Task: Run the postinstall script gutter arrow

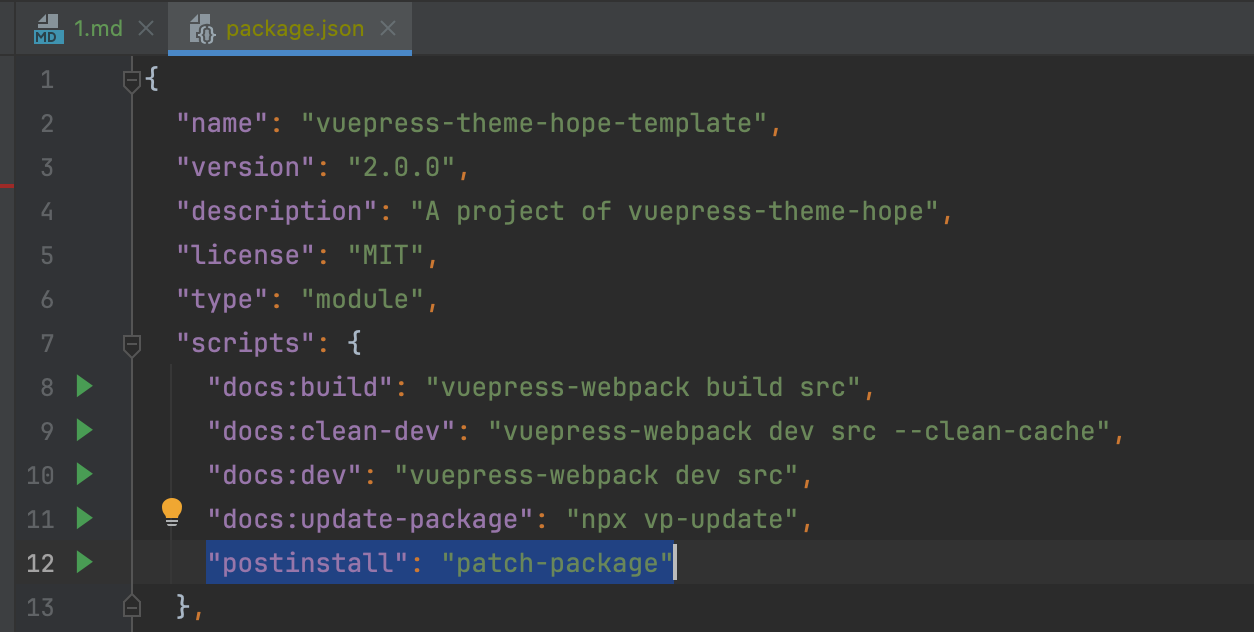Action: tap(84, 563)
